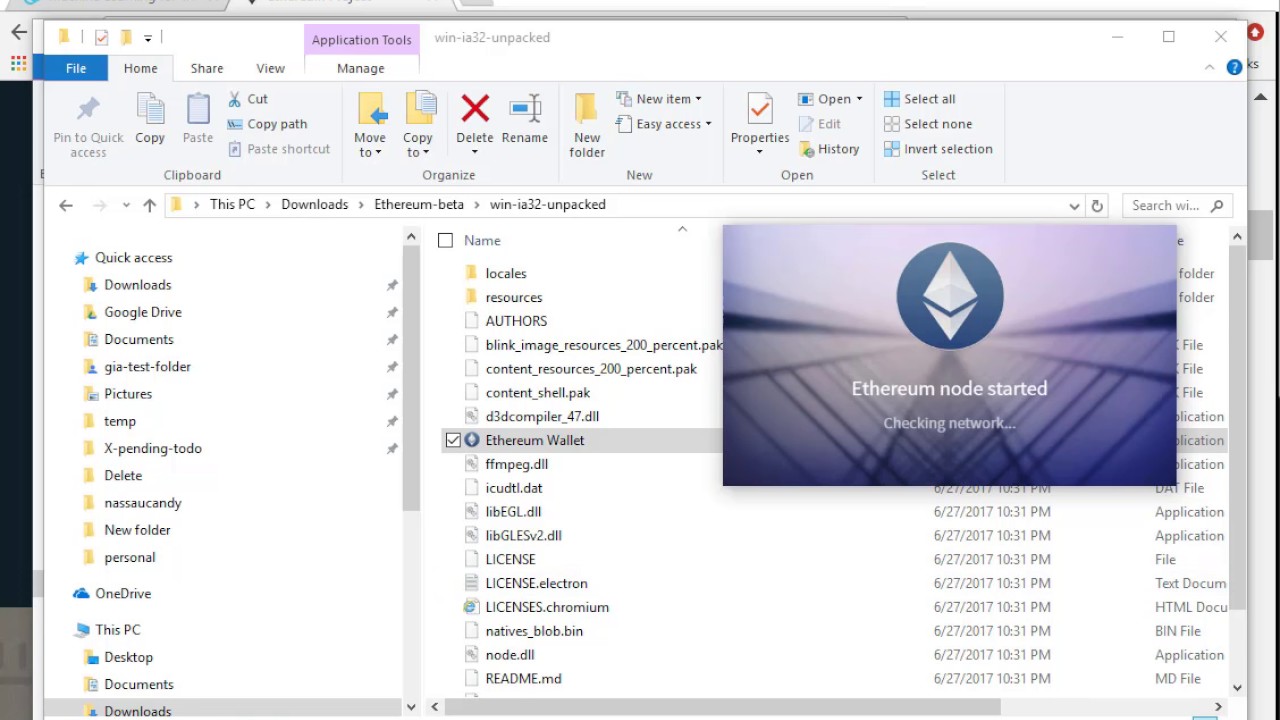Open the File menu tab
Viewport: 1280px width, 720px height.
click(x=76, y=68)
